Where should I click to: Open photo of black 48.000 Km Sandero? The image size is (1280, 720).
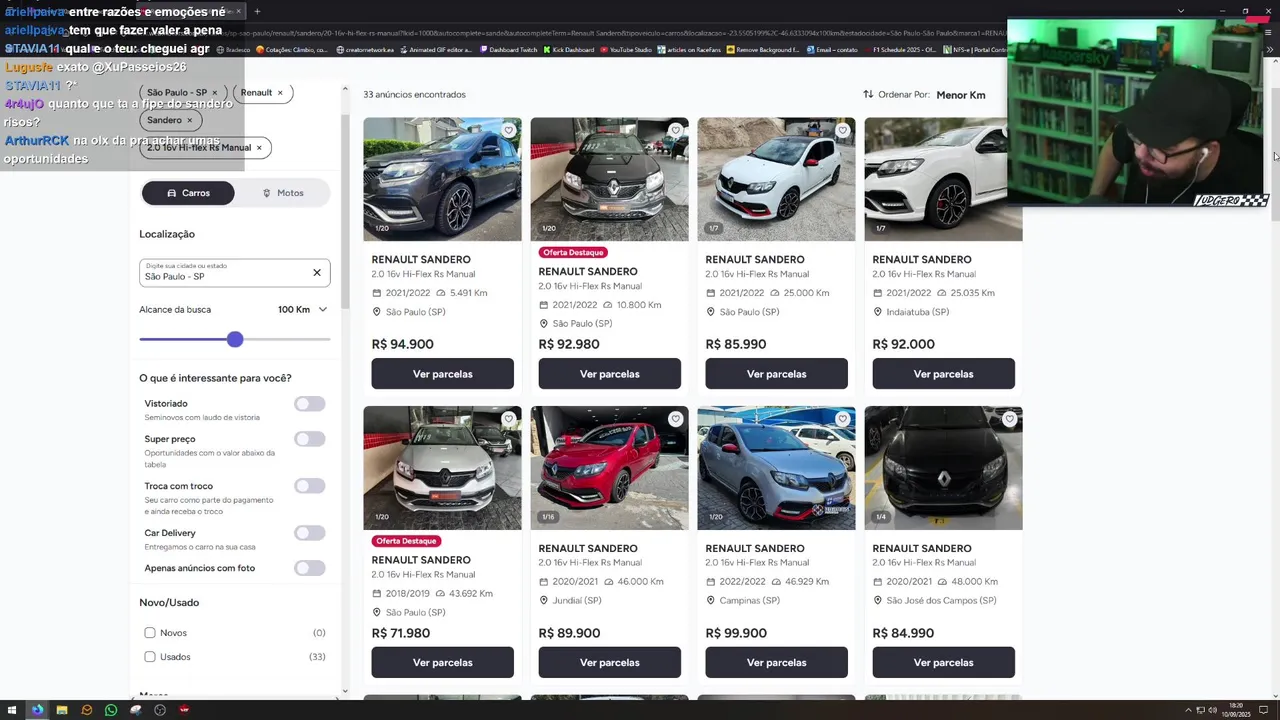pos(943,468)
